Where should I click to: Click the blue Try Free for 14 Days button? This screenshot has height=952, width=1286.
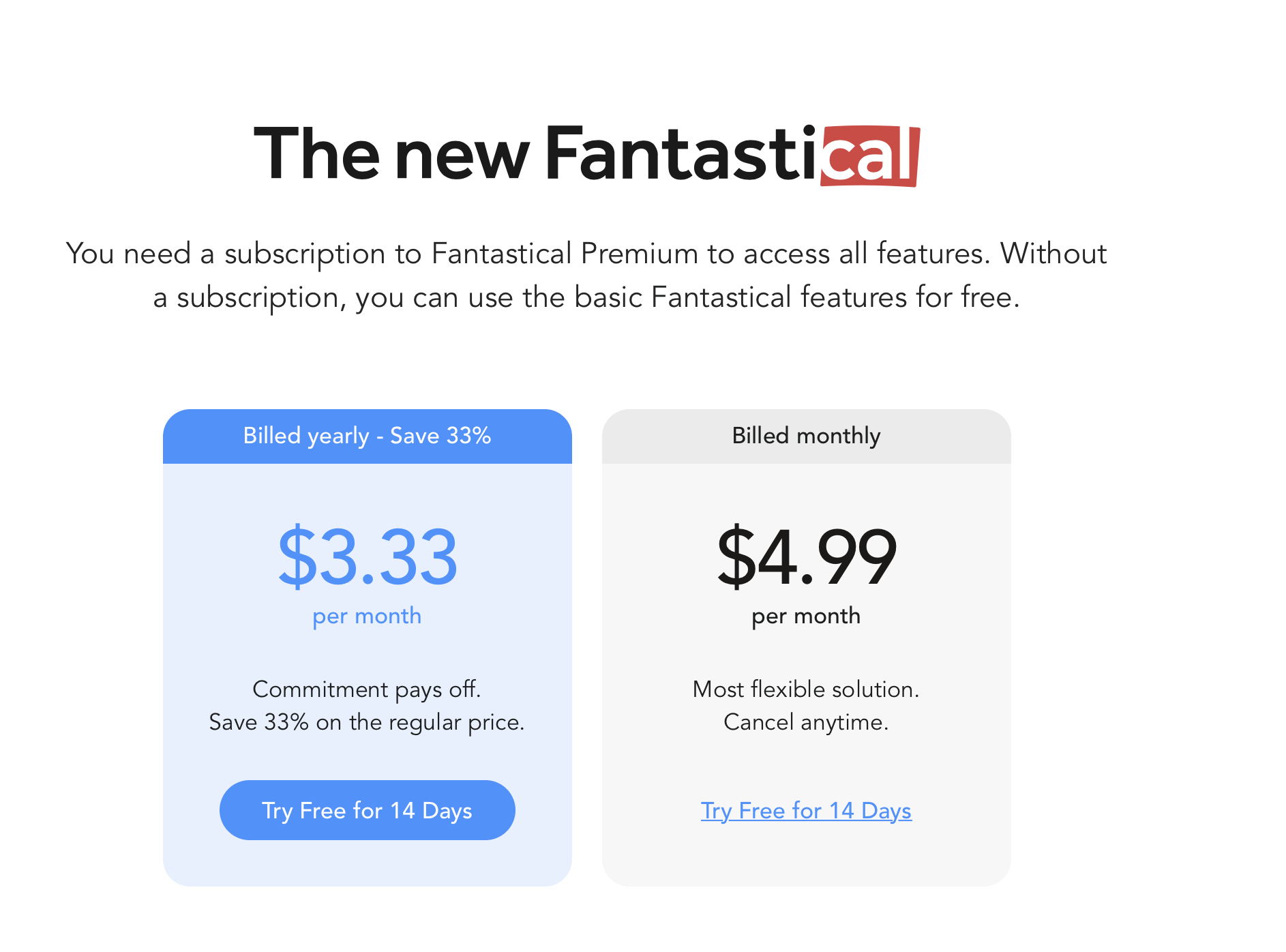coord(367,810)
